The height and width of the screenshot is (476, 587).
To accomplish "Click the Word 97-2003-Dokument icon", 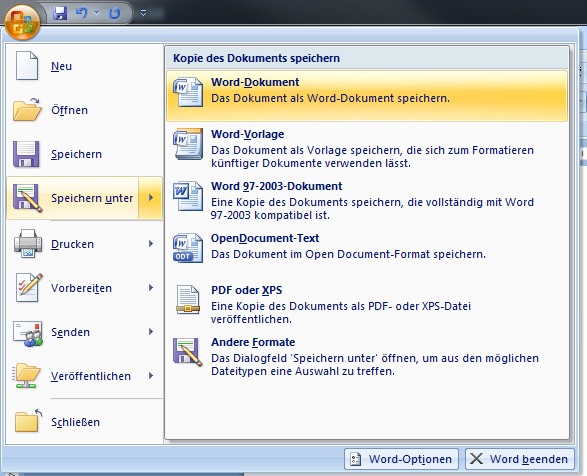I will pyautogui.click(x=188, y=196).
